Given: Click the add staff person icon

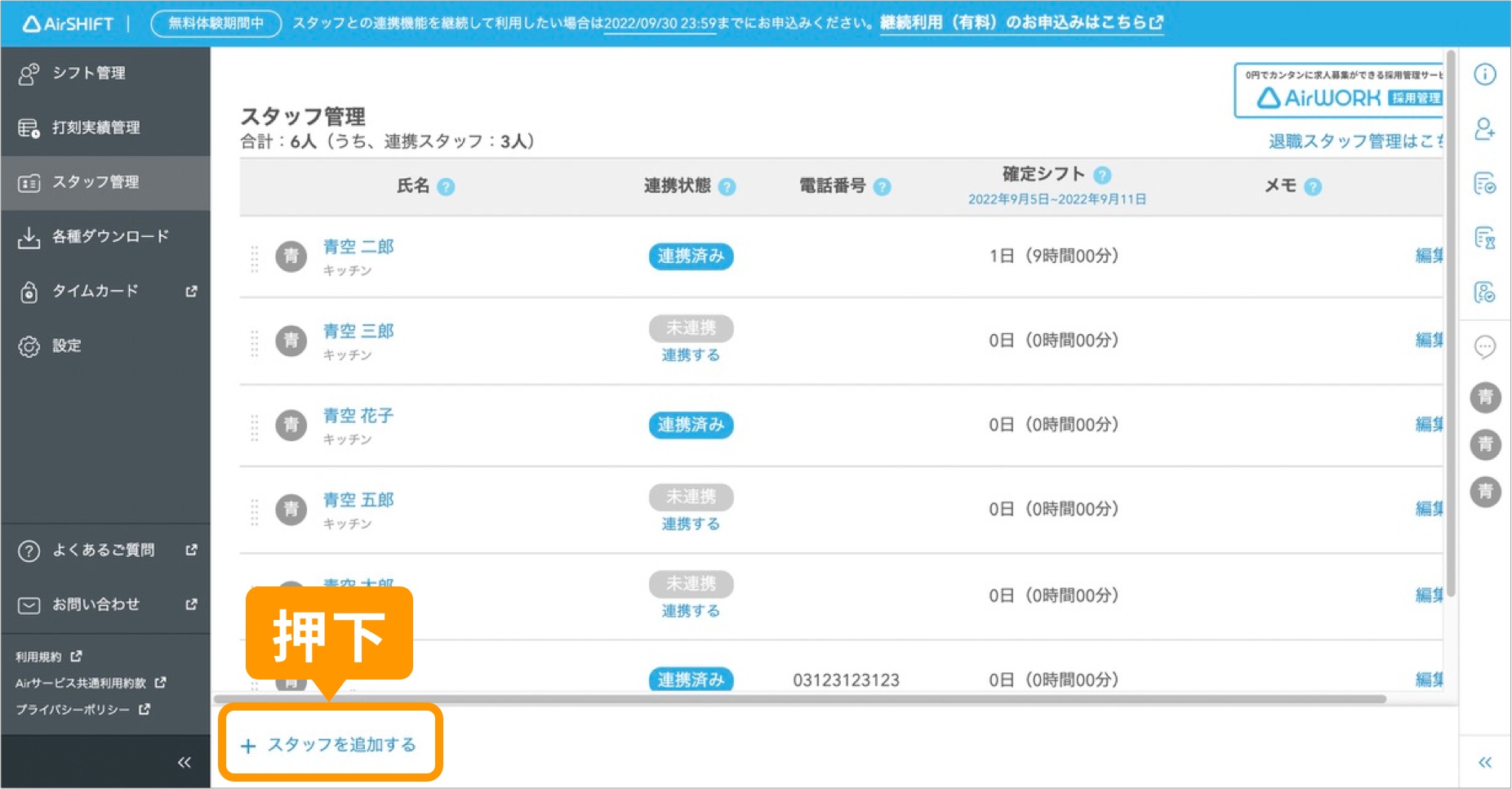Looking at the screenshot, I should click(1484, 129).
